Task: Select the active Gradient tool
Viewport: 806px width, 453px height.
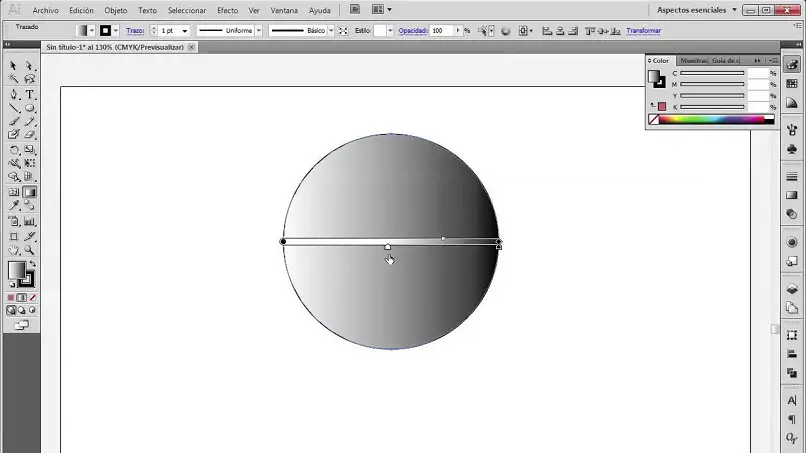Action: click(x=29, y=192)
